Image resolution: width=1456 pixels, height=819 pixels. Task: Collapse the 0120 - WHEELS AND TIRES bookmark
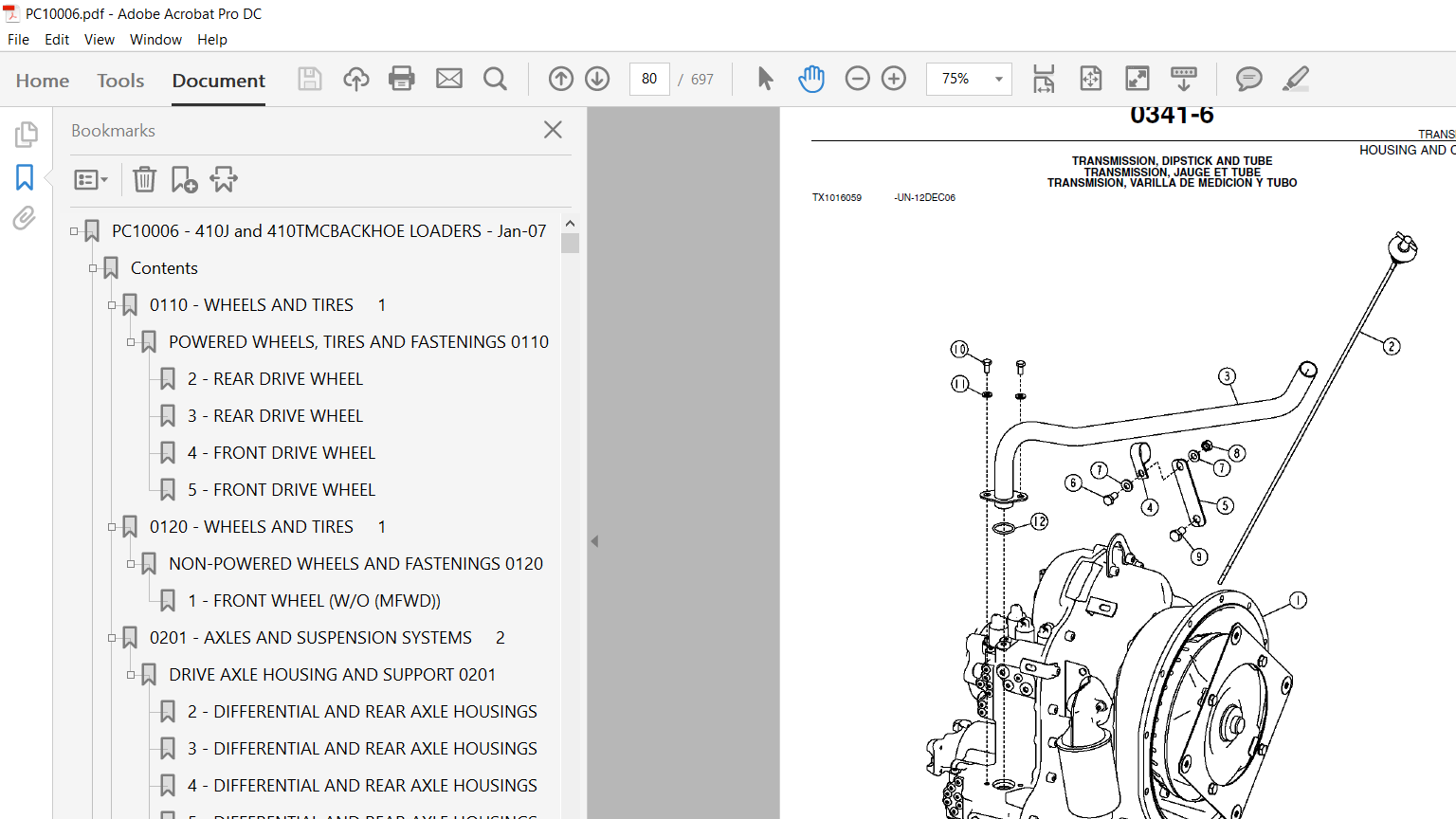(x=112, y=527)
